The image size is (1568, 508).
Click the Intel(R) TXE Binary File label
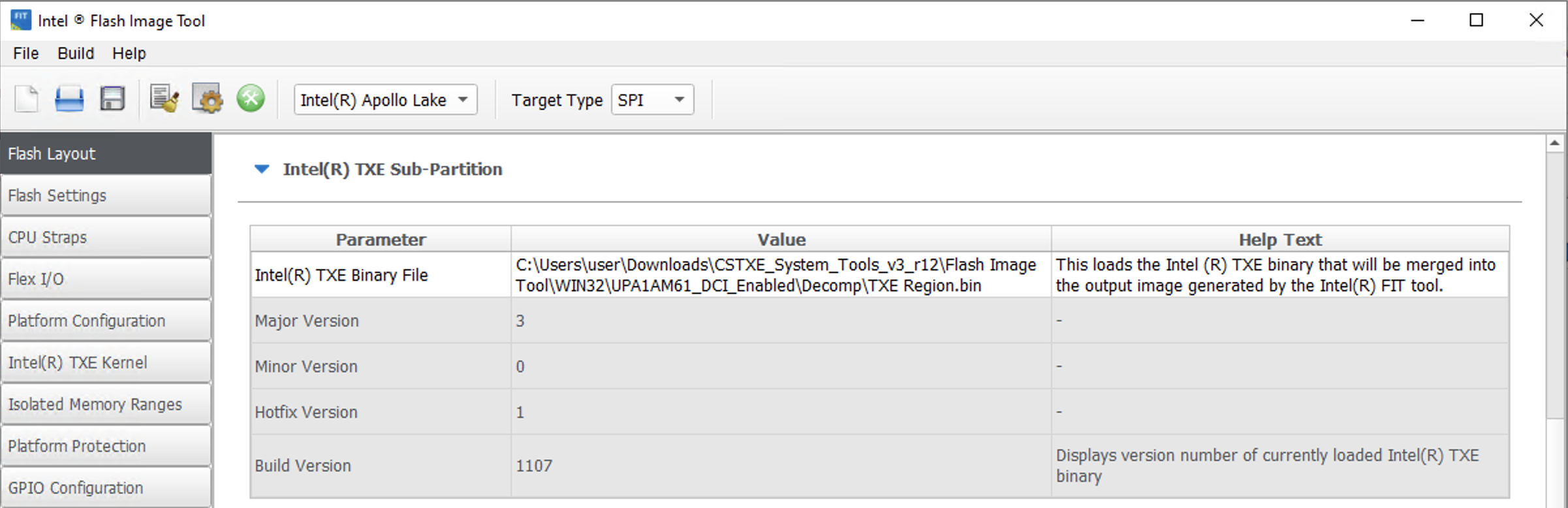click(341, 275)
